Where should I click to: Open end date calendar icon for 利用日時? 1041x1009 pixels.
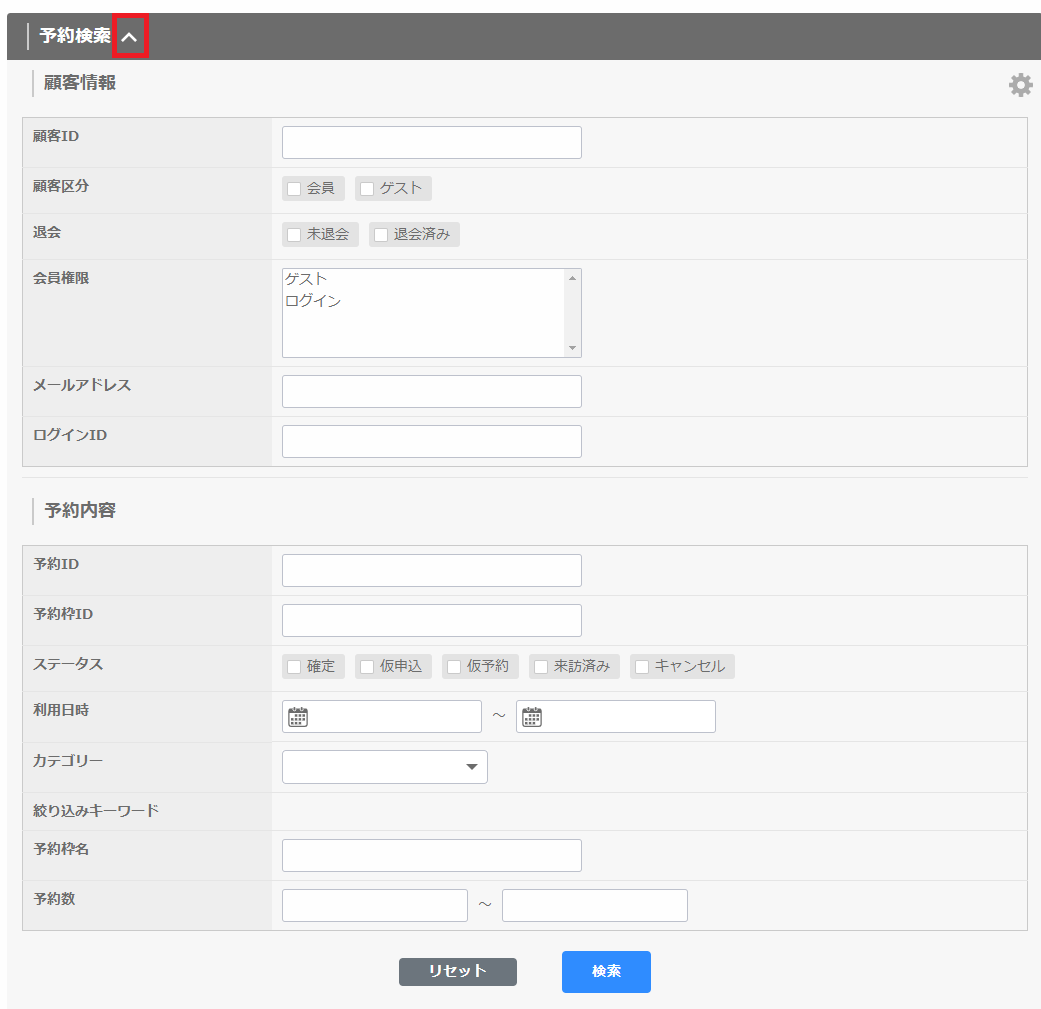point(532,717)
